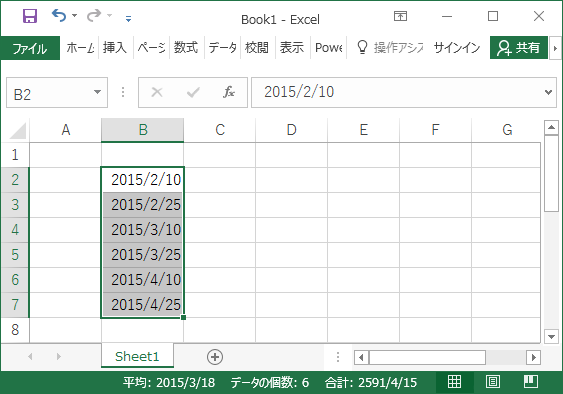Expand the Name Box dropdown
563x394 pixels.
pyautogui.click(x=97, y=92)
